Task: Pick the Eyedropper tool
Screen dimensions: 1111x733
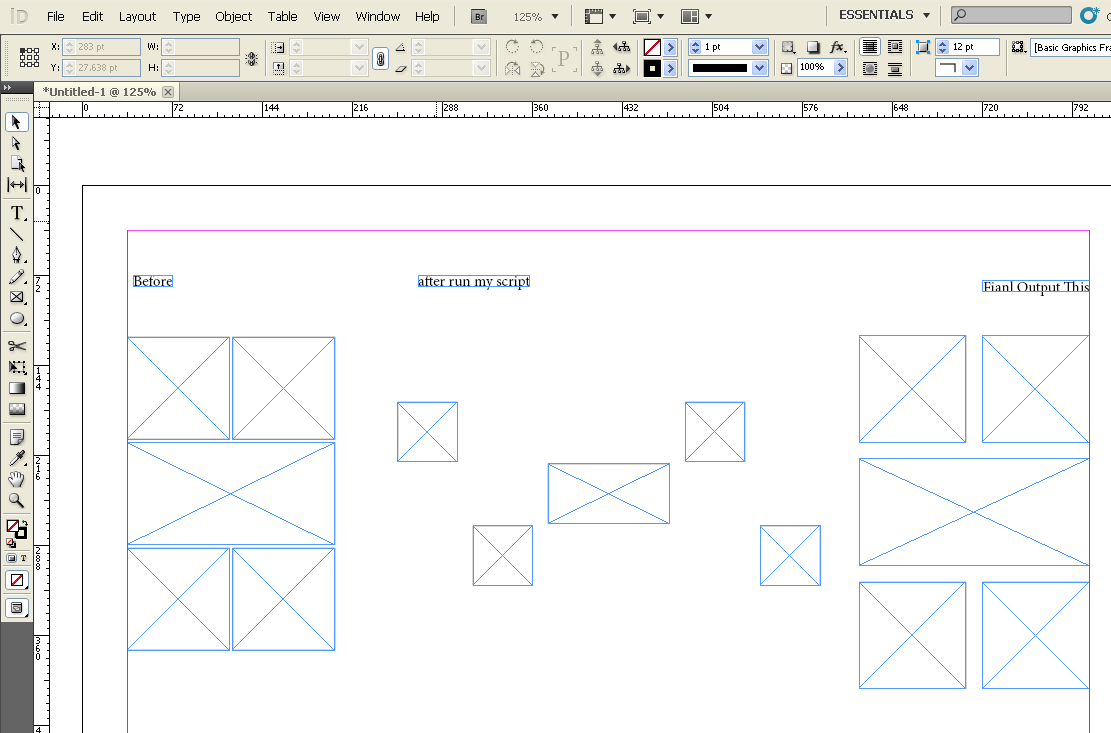Action: point(16,457)
